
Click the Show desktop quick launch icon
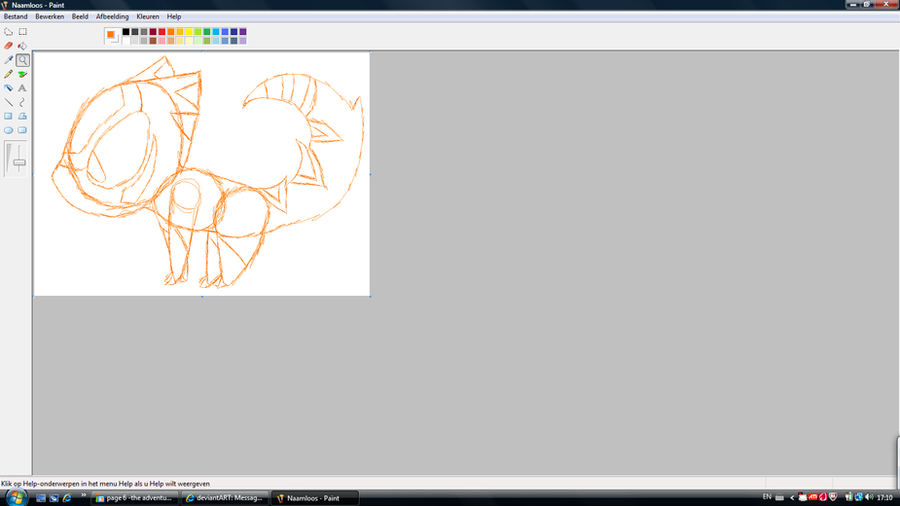coord(41,498)
